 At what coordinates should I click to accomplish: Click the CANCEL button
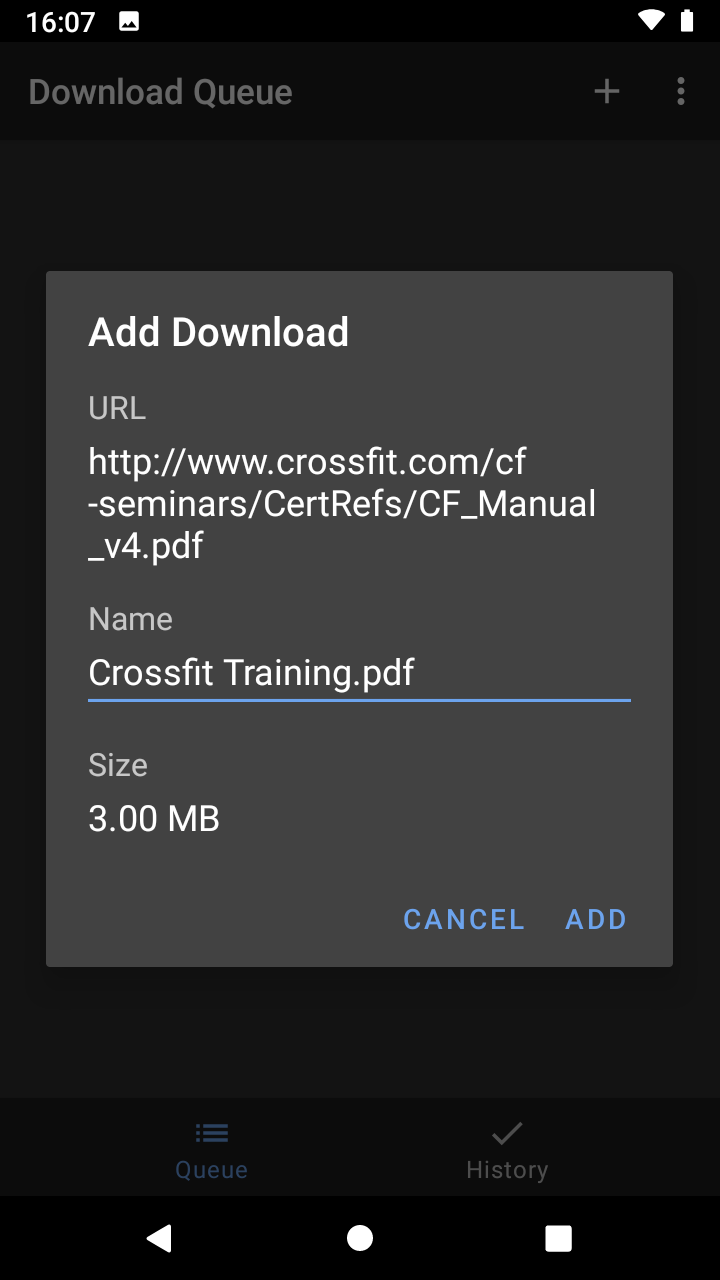[464, 919]
